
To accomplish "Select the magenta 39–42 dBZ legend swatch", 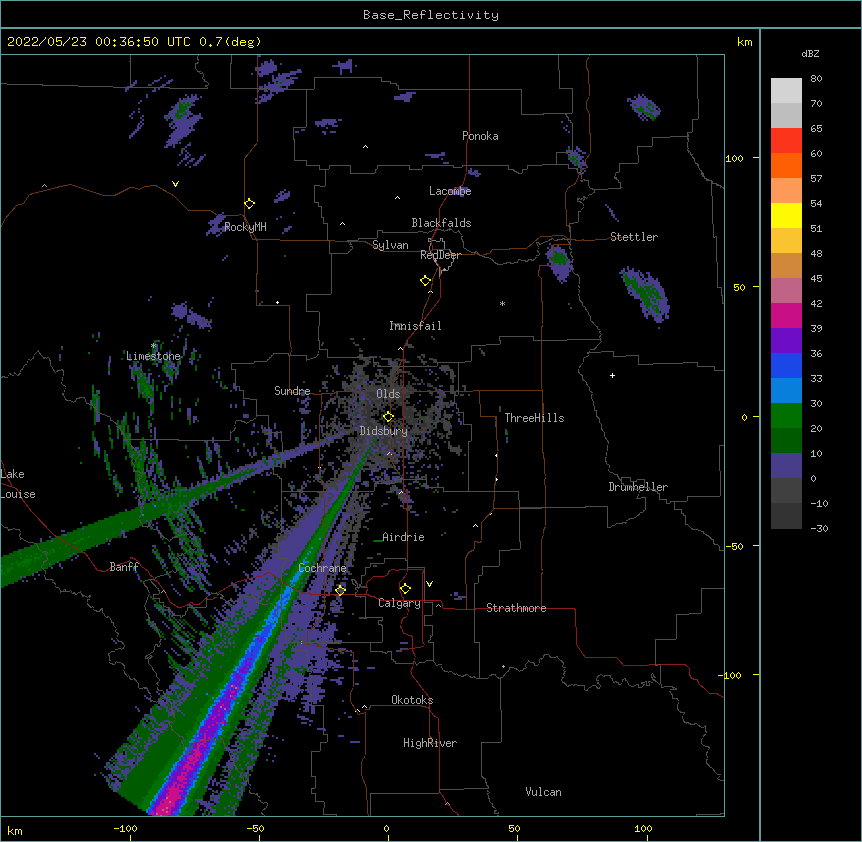I will pos(786,315).
